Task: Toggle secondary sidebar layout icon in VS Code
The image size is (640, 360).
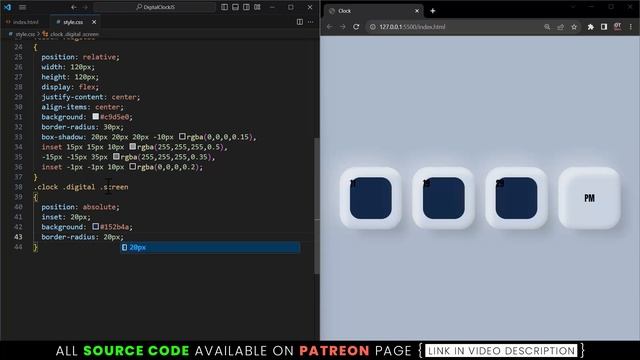Action: [x=247, y=7]
